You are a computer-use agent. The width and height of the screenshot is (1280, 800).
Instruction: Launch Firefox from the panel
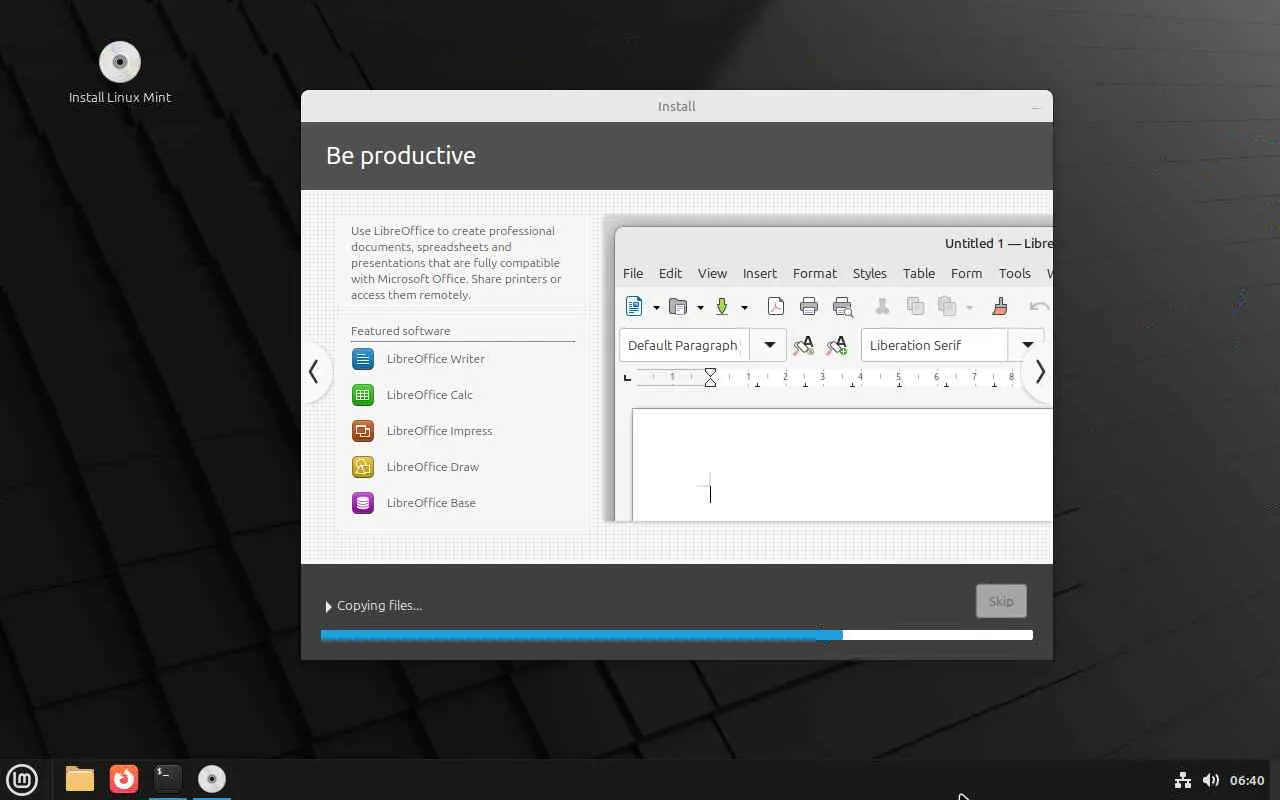(124, 779)
